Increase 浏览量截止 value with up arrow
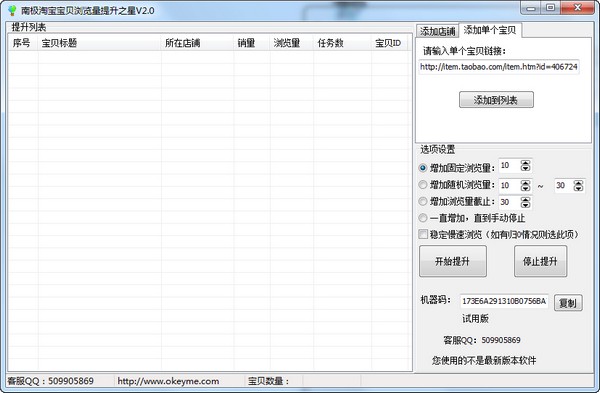600x393 pixels. 525,199
